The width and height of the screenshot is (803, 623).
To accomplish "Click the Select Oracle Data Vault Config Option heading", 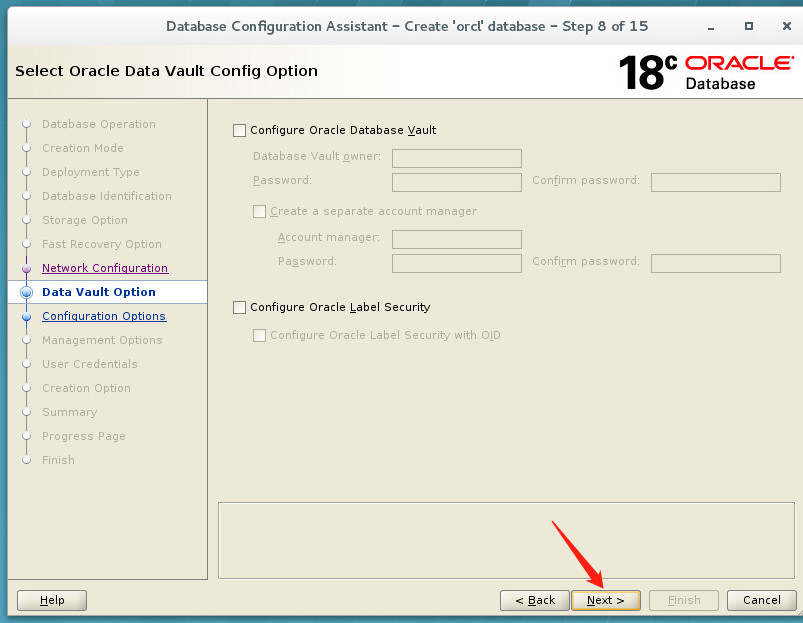I will tap(166, 71).
